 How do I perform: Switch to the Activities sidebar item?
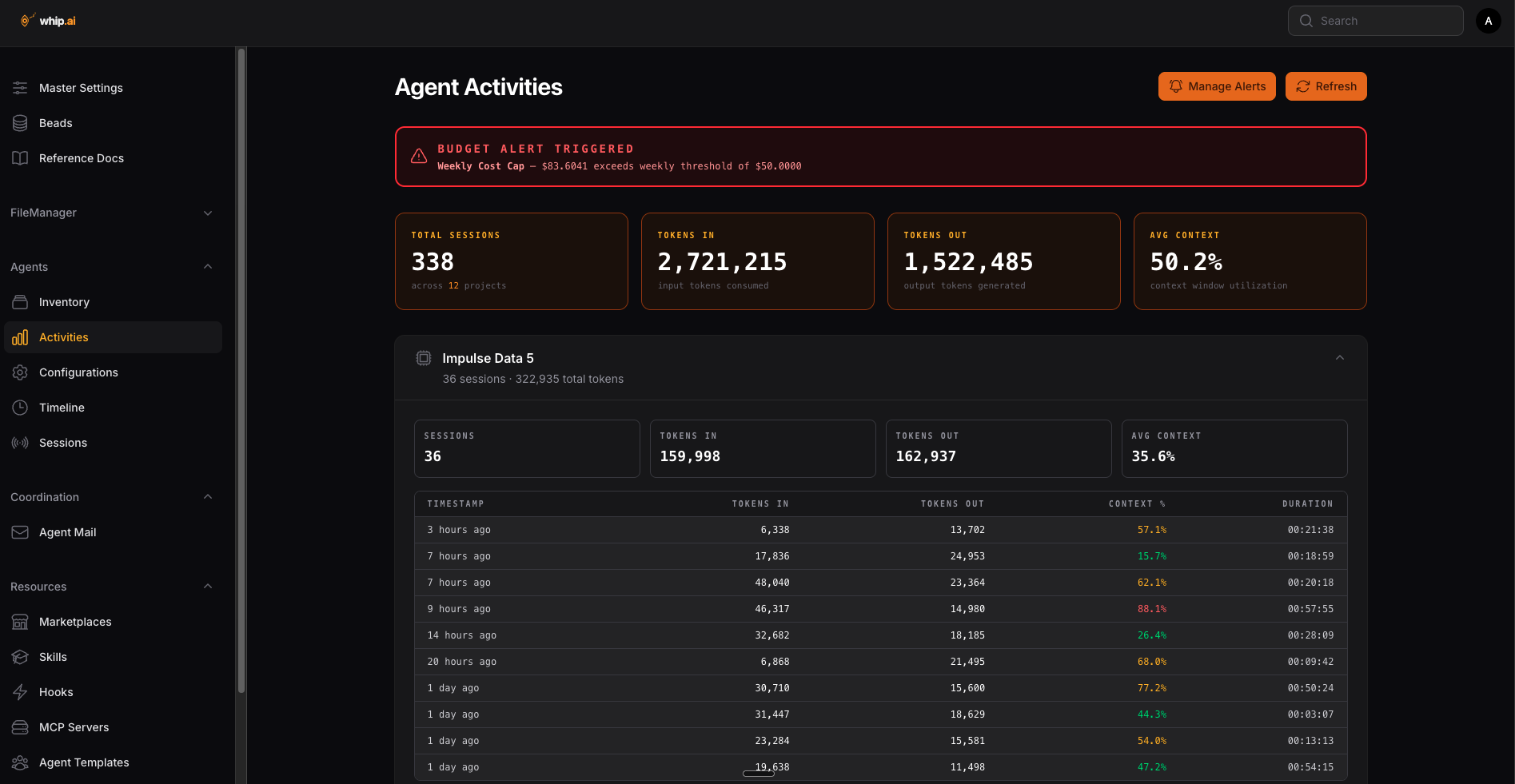(64, 337)
